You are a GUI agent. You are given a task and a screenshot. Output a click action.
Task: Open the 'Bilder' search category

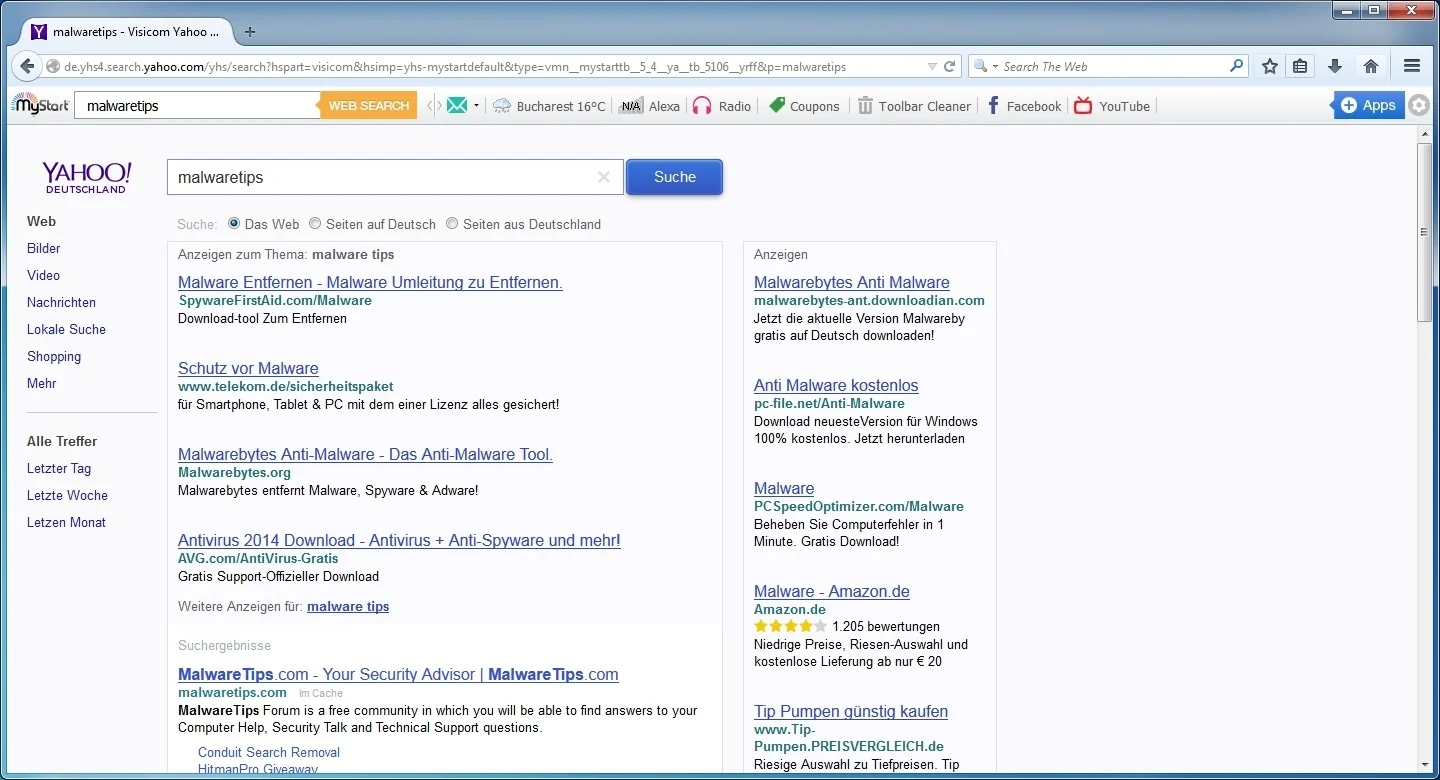pyautogui.click(x=43, y=248)
